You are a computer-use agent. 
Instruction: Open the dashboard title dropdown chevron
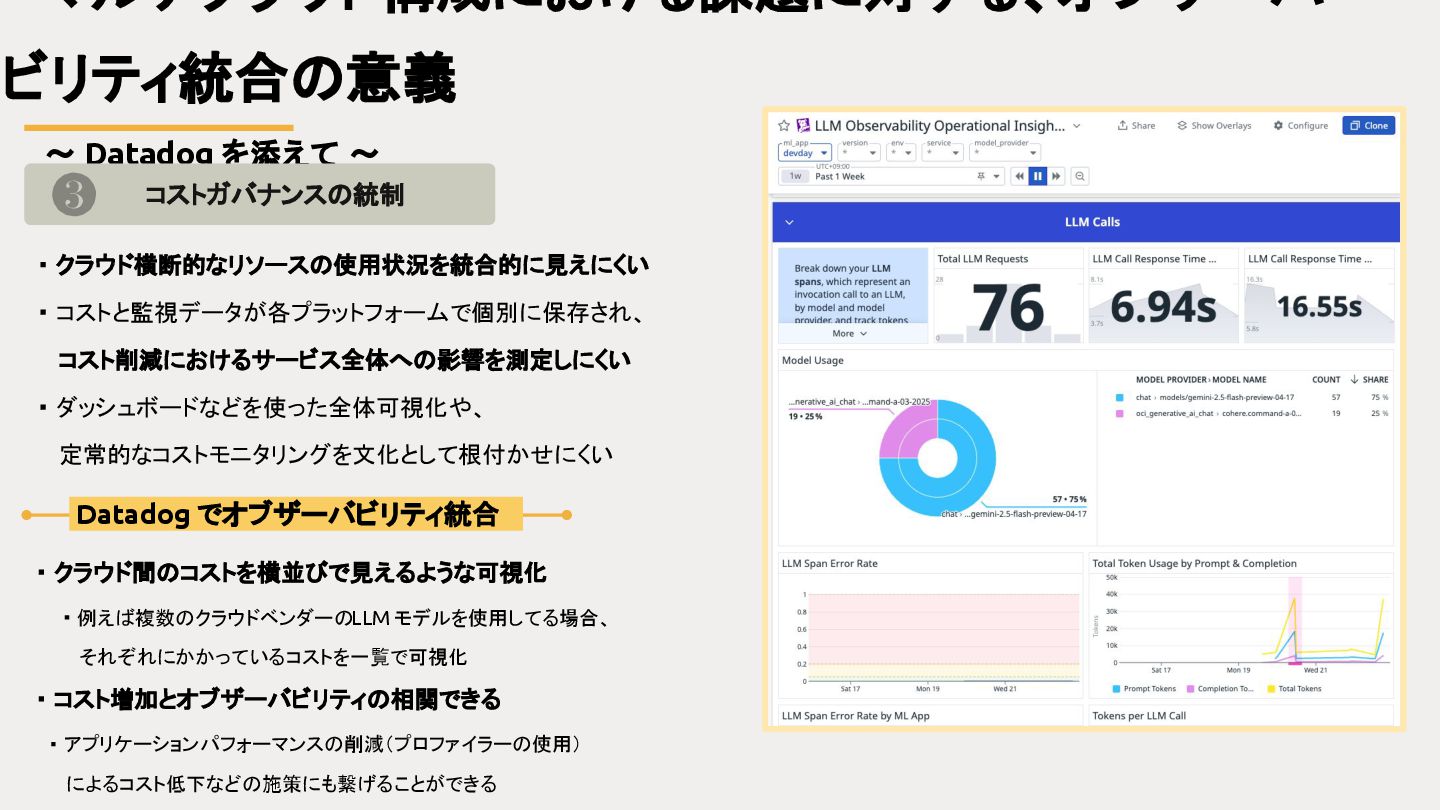point(1077,126)
